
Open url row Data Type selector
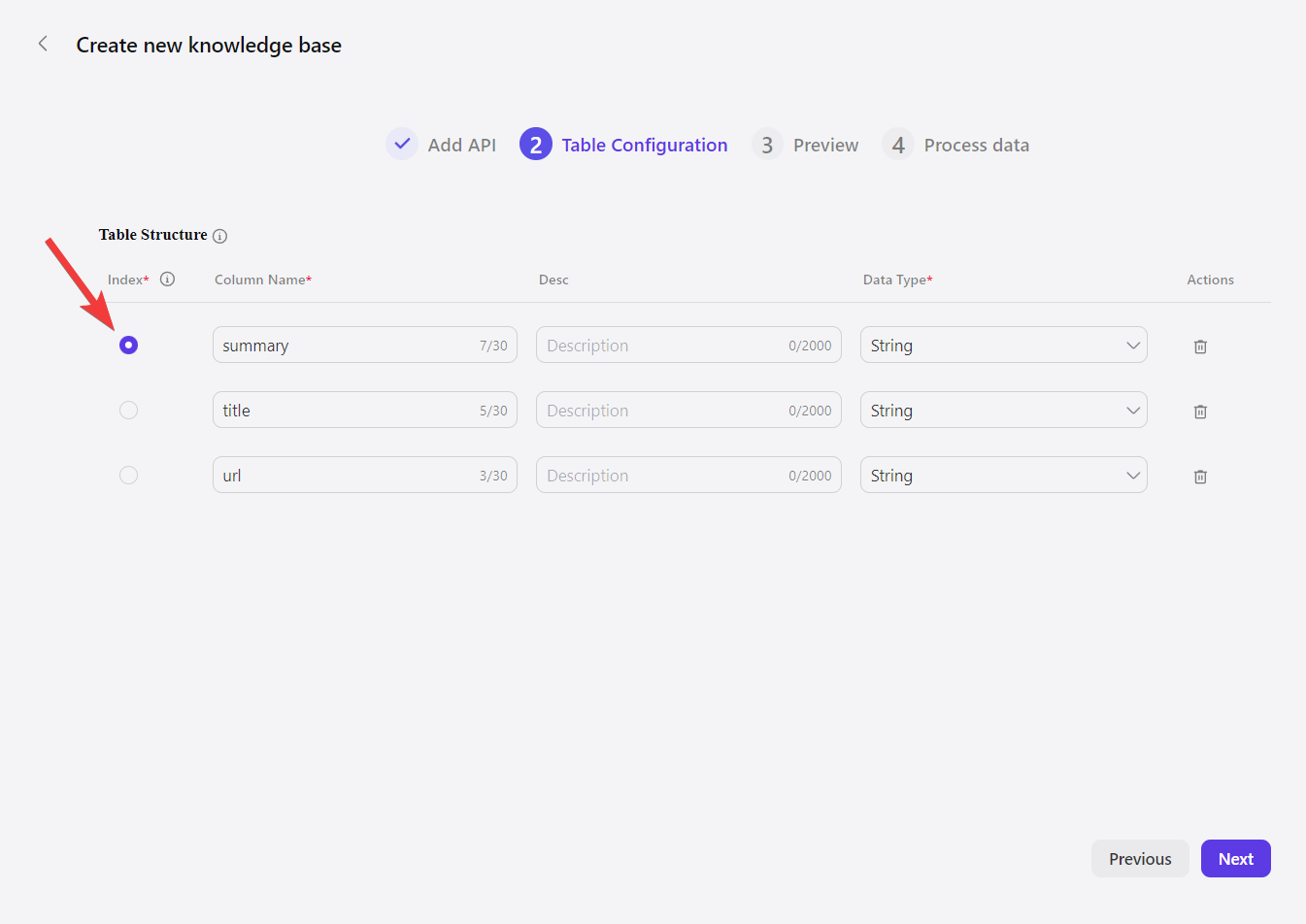pos(1003,476)
